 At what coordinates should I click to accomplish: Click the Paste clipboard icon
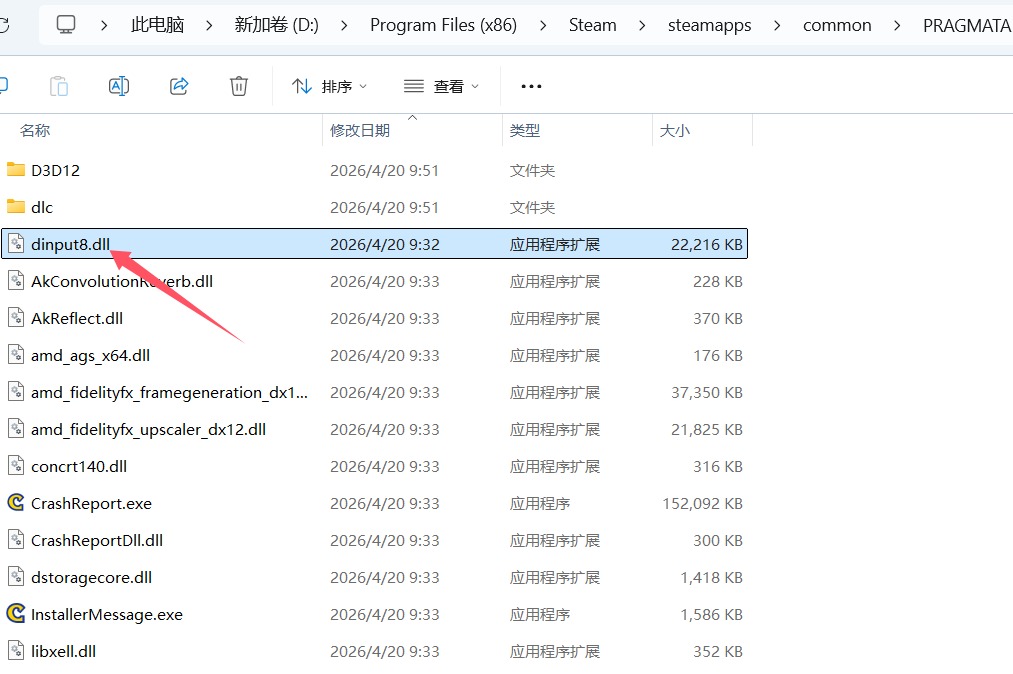[59, 86]
